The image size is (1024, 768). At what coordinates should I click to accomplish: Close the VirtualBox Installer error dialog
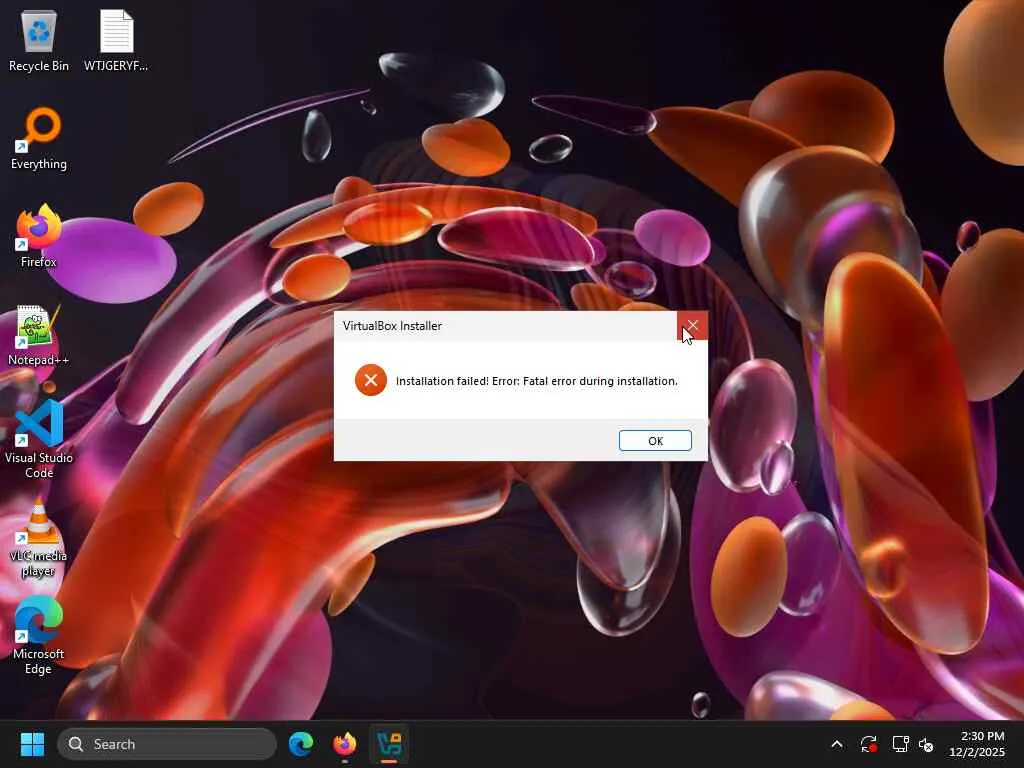(x=692, y=325)
